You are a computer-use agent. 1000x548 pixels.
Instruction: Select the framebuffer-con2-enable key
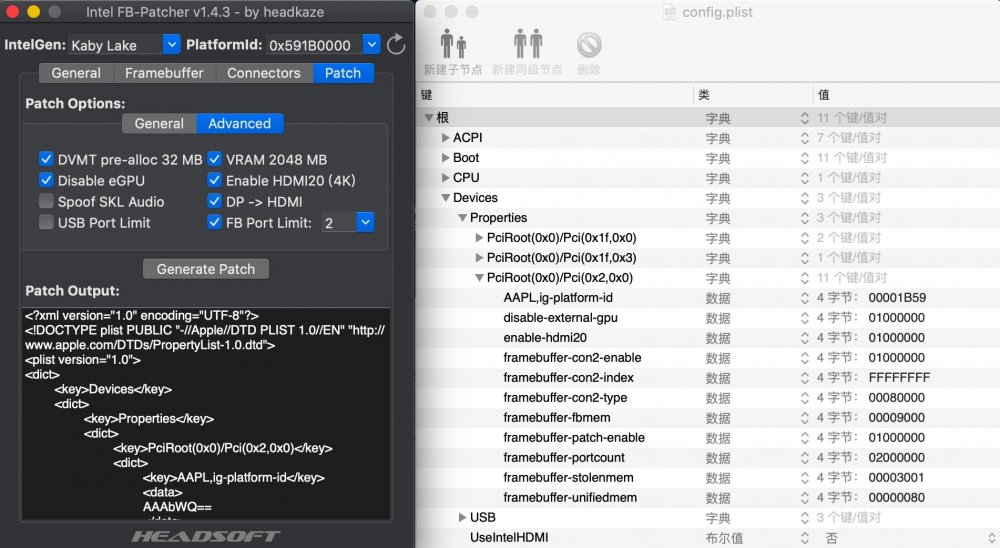click(572, 358)
